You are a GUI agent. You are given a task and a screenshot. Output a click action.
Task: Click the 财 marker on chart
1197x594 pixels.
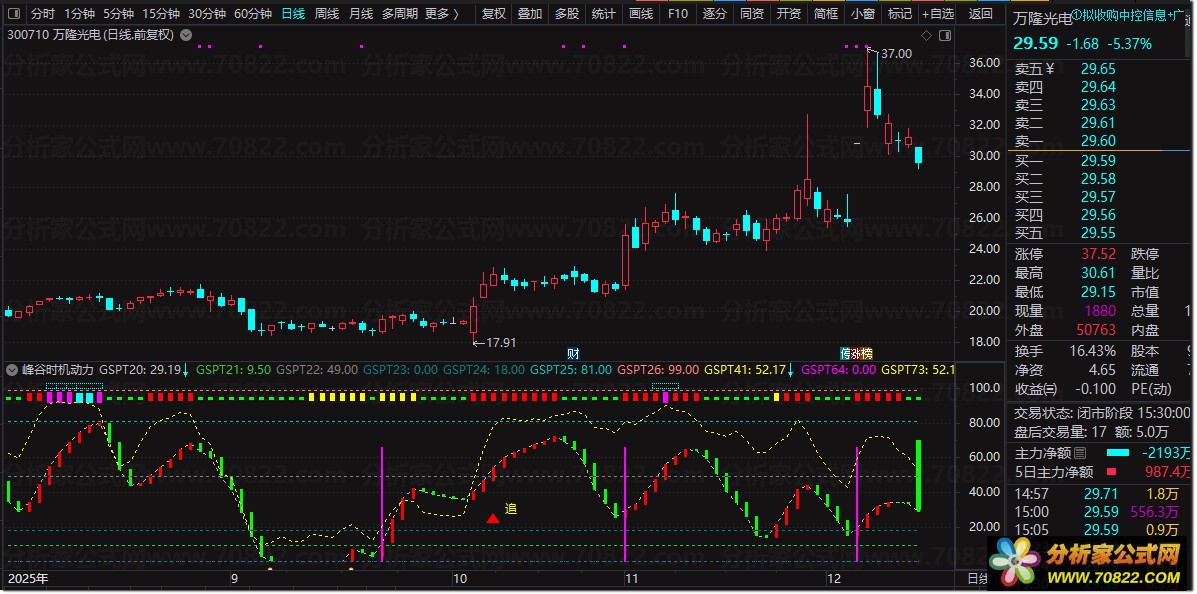pyautogui.click(x=573, y=353)
